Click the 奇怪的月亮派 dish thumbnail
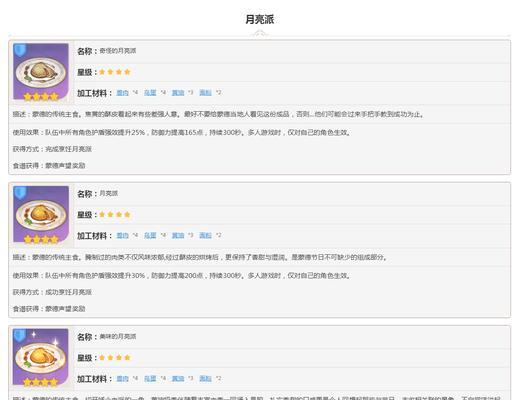The image size is (521, 400). [x=41, y=72]
